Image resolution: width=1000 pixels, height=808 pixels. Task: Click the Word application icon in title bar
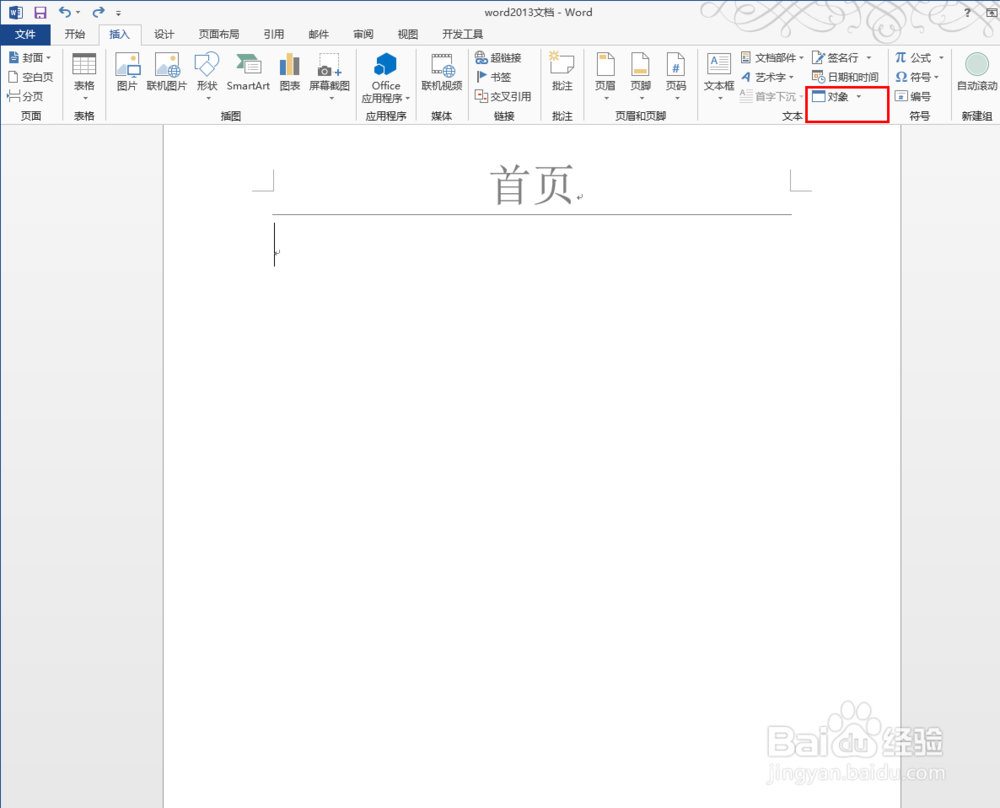15,12
